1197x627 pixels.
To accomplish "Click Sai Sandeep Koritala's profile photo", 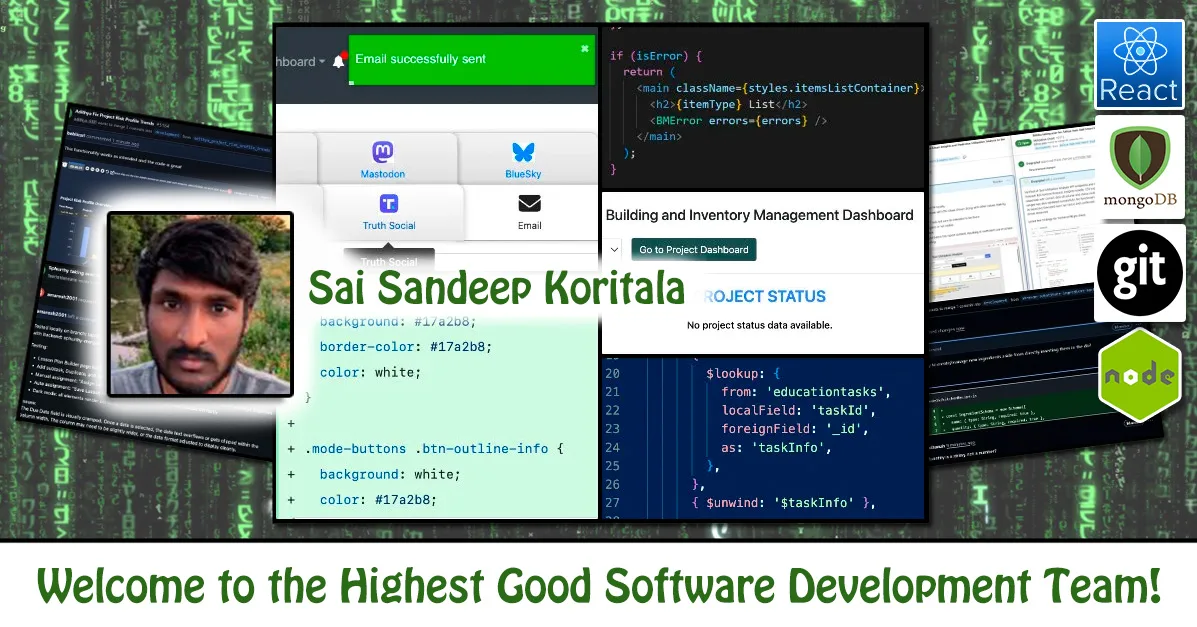I will (200, 305).
